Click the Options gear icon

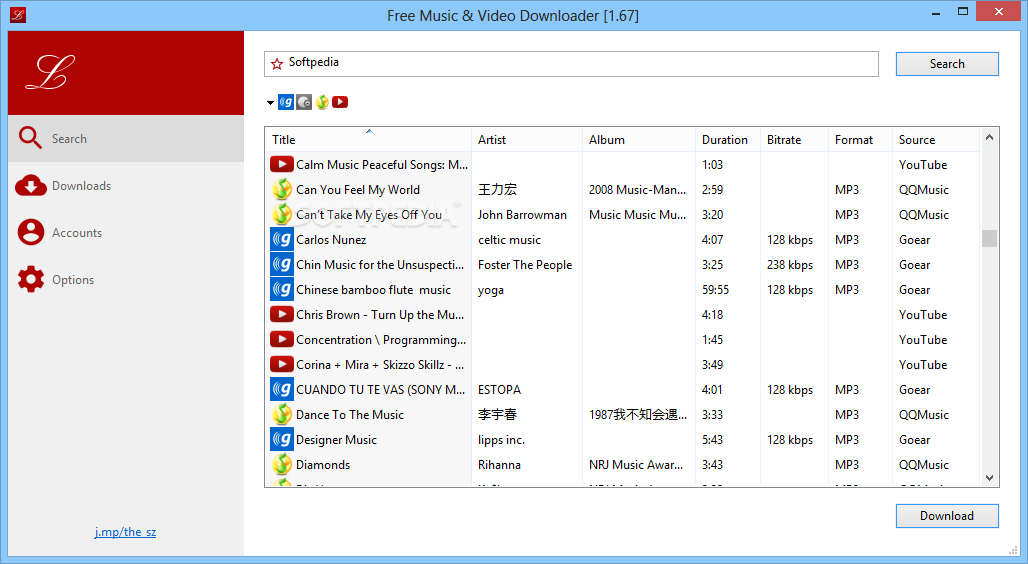31,280
